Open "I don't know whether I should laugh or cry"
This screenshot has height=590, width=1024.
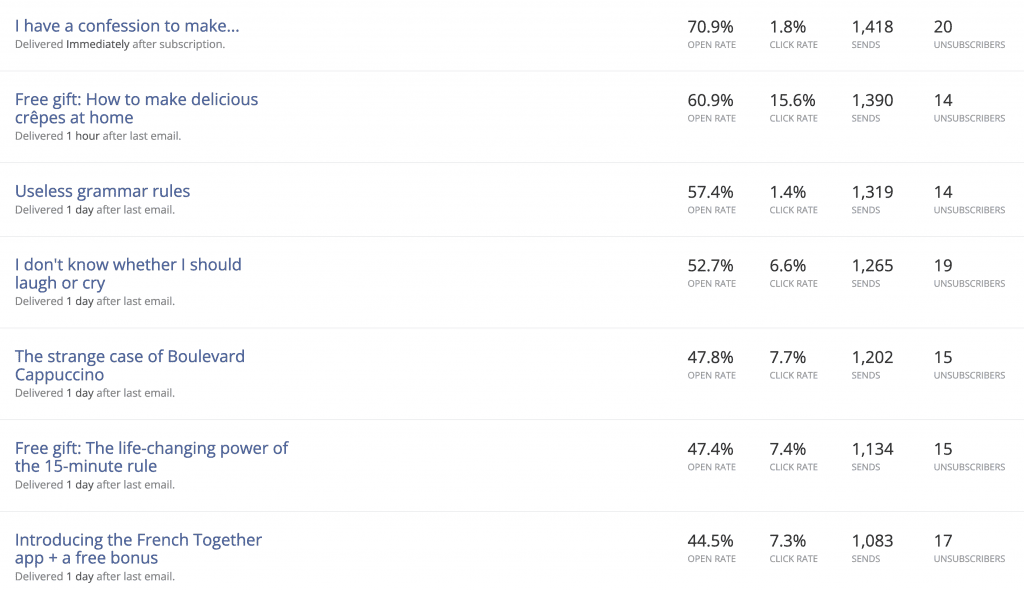128,274
